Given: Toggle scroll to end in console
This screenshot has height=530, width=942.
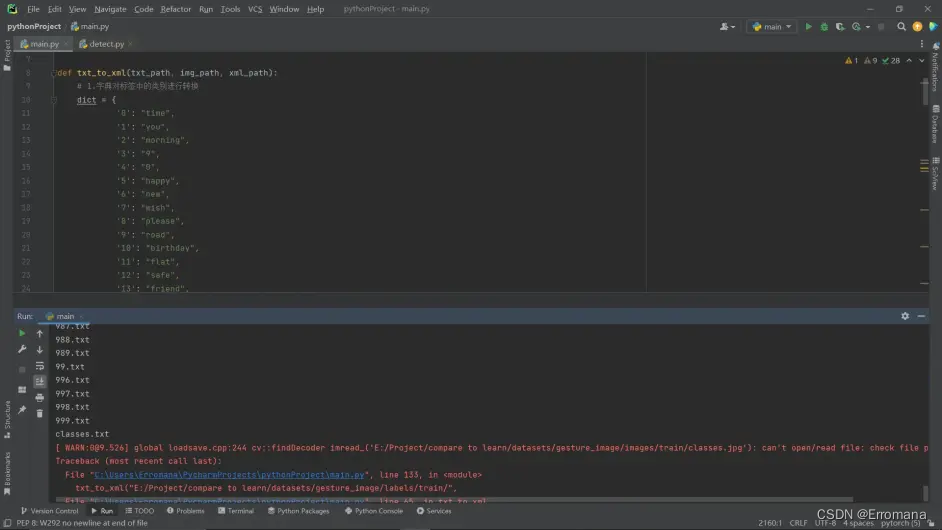Looking at the screenshot, I should (x=40, y=382).
